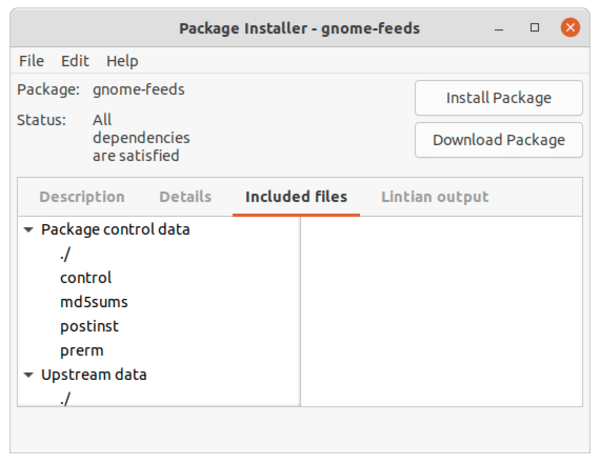Switch to the Details tab
600x463 pixels.
[185, 197]
